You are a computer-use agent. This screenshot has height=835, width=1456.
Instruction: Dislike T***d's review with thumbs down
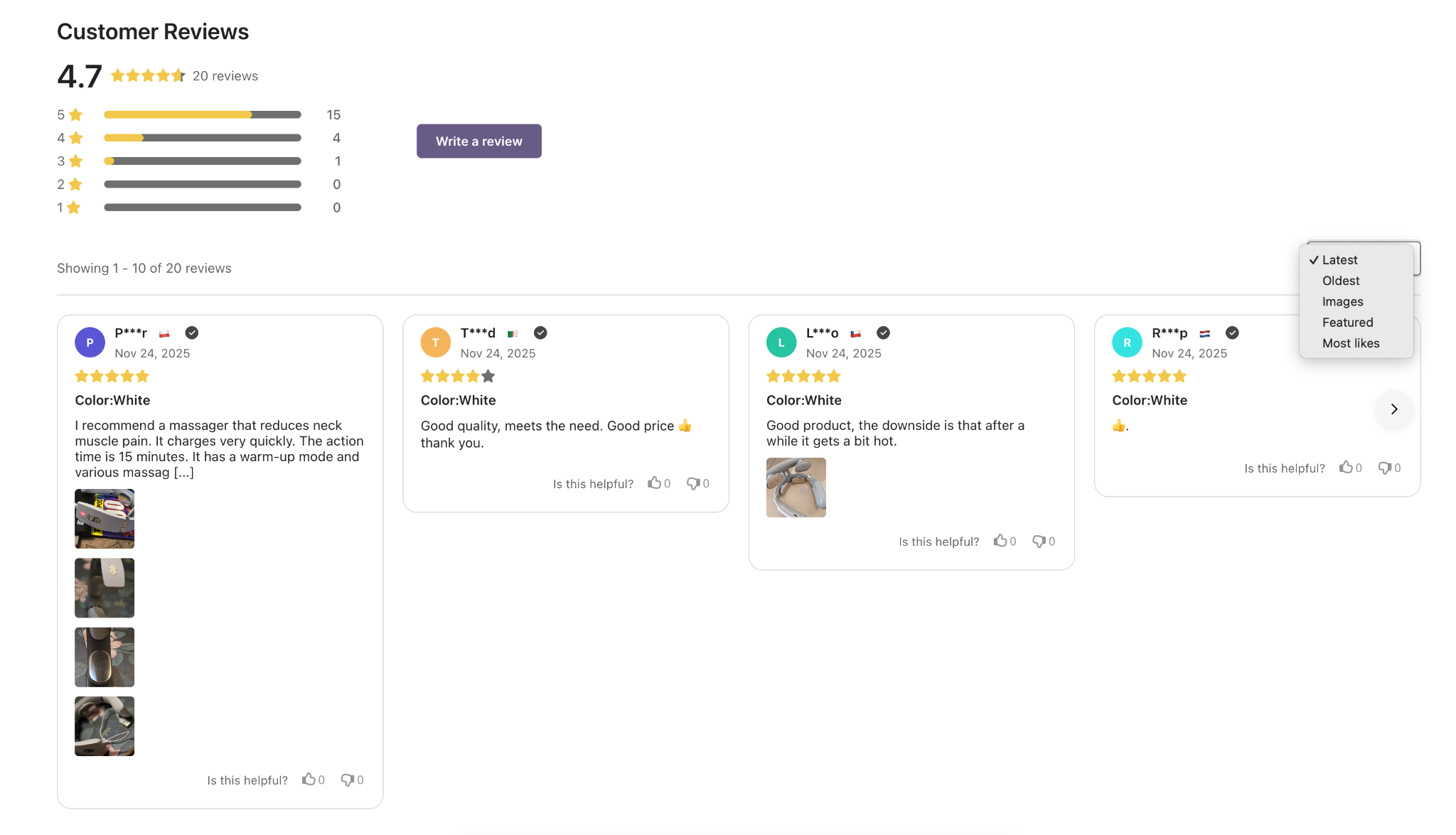tap(692, 483)
